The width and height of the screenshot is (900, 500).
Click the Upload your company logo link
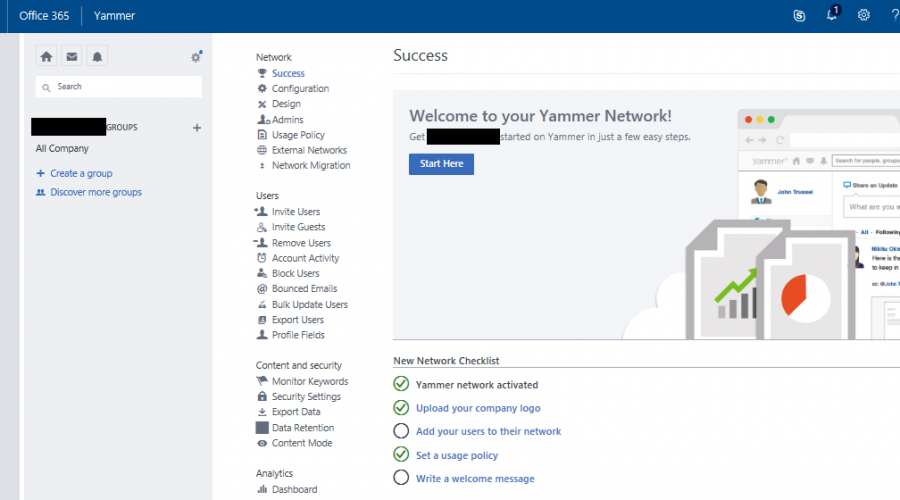pos(478,408)
